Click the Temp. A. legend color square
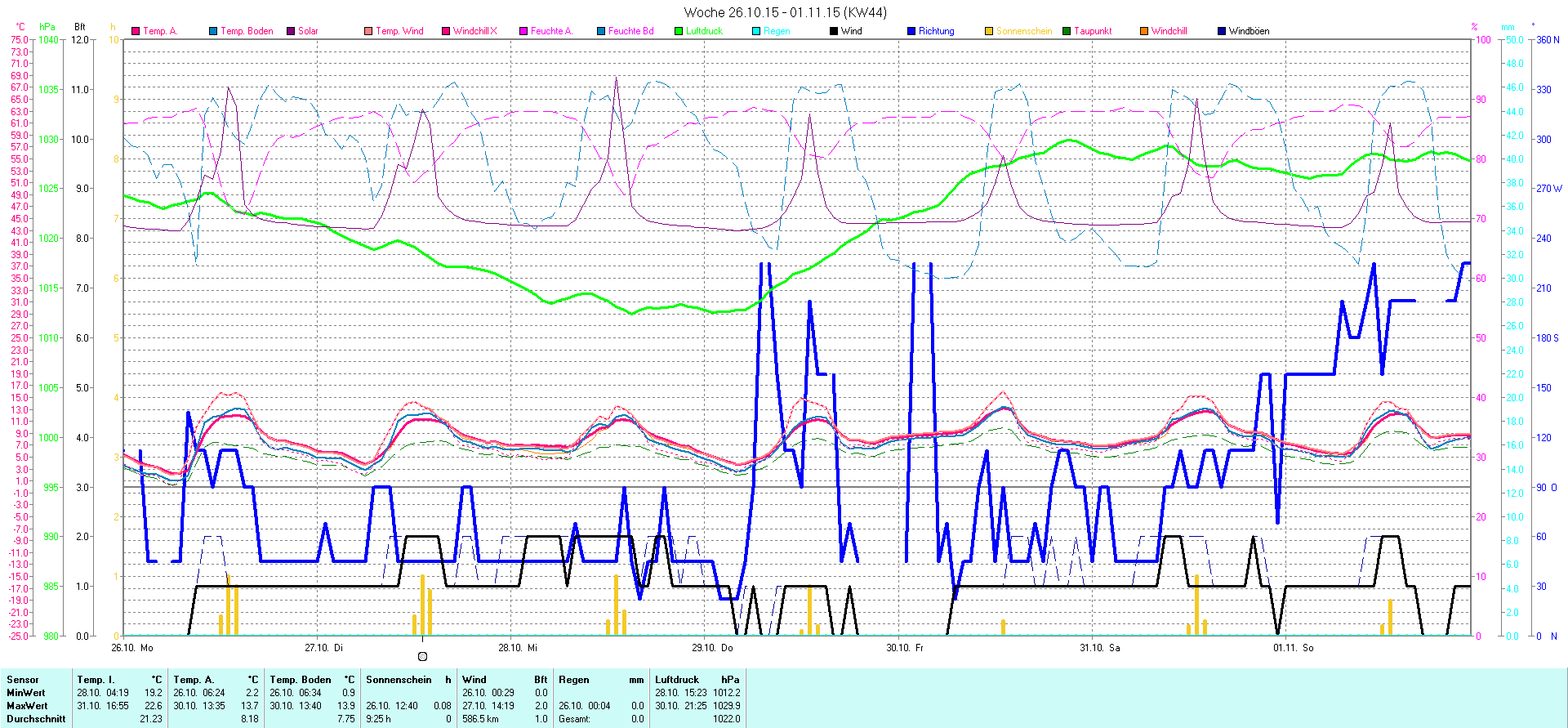The image size is (1568, 728). pos(136,31)
